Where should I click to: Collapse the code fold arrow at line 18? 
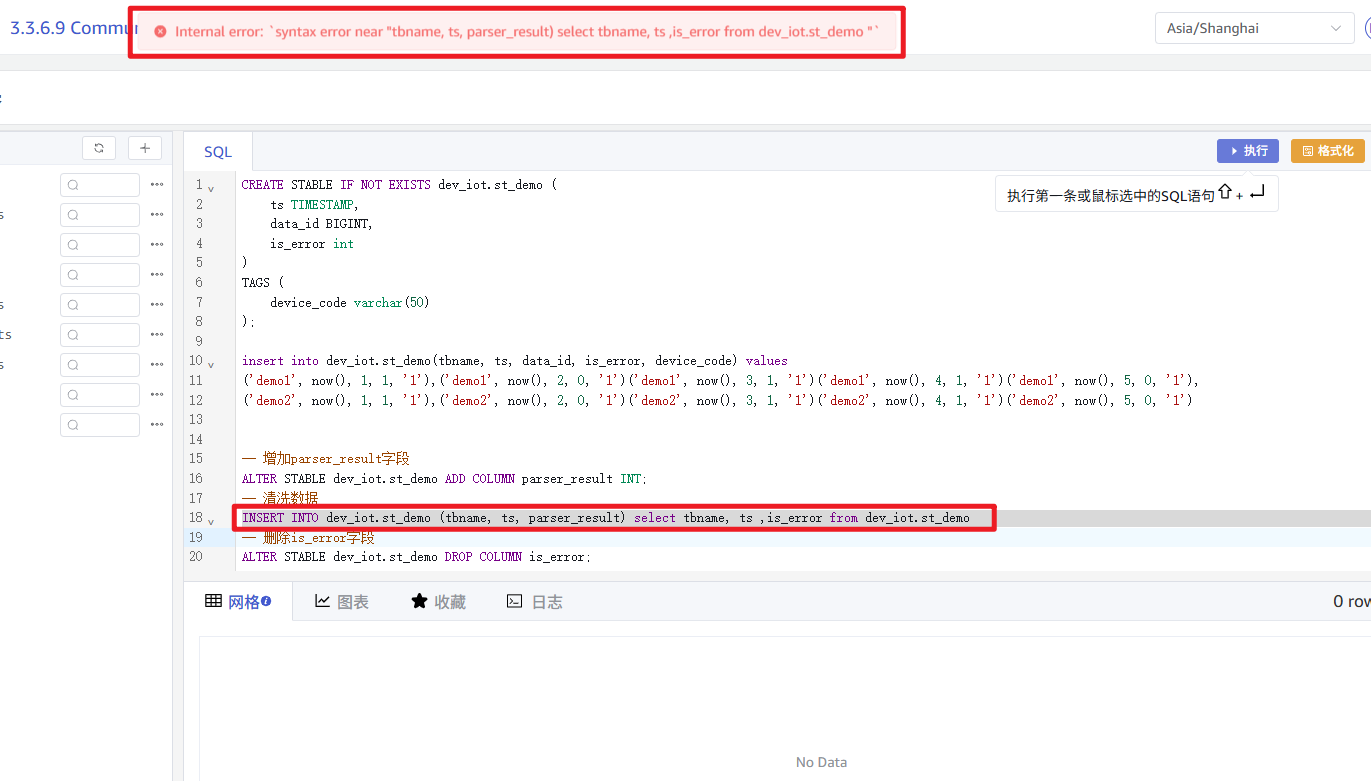click(x=211, y=520)
